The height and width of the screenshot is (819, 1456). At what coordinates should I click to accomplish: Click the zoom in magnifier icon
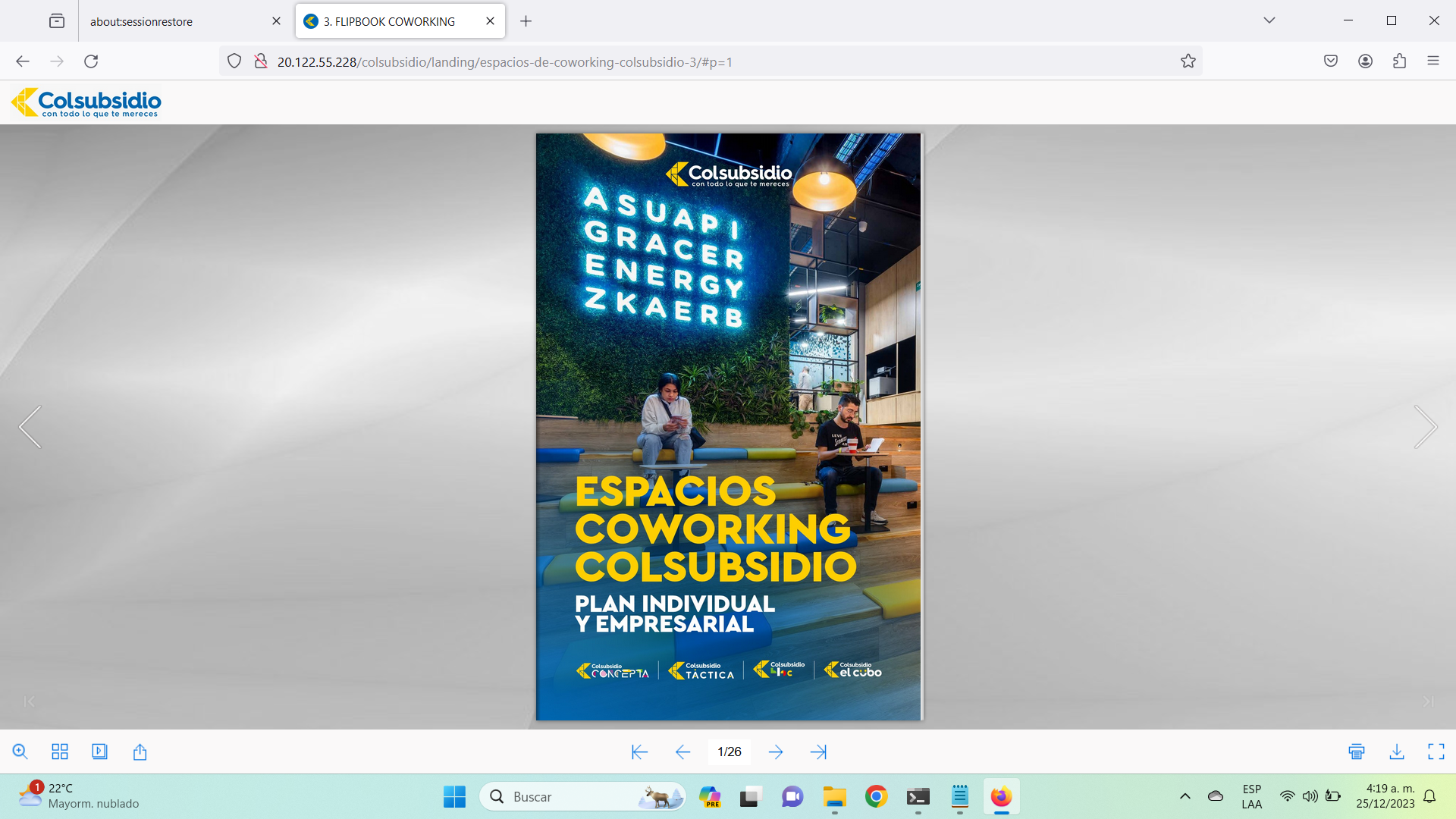coord(20,752)
